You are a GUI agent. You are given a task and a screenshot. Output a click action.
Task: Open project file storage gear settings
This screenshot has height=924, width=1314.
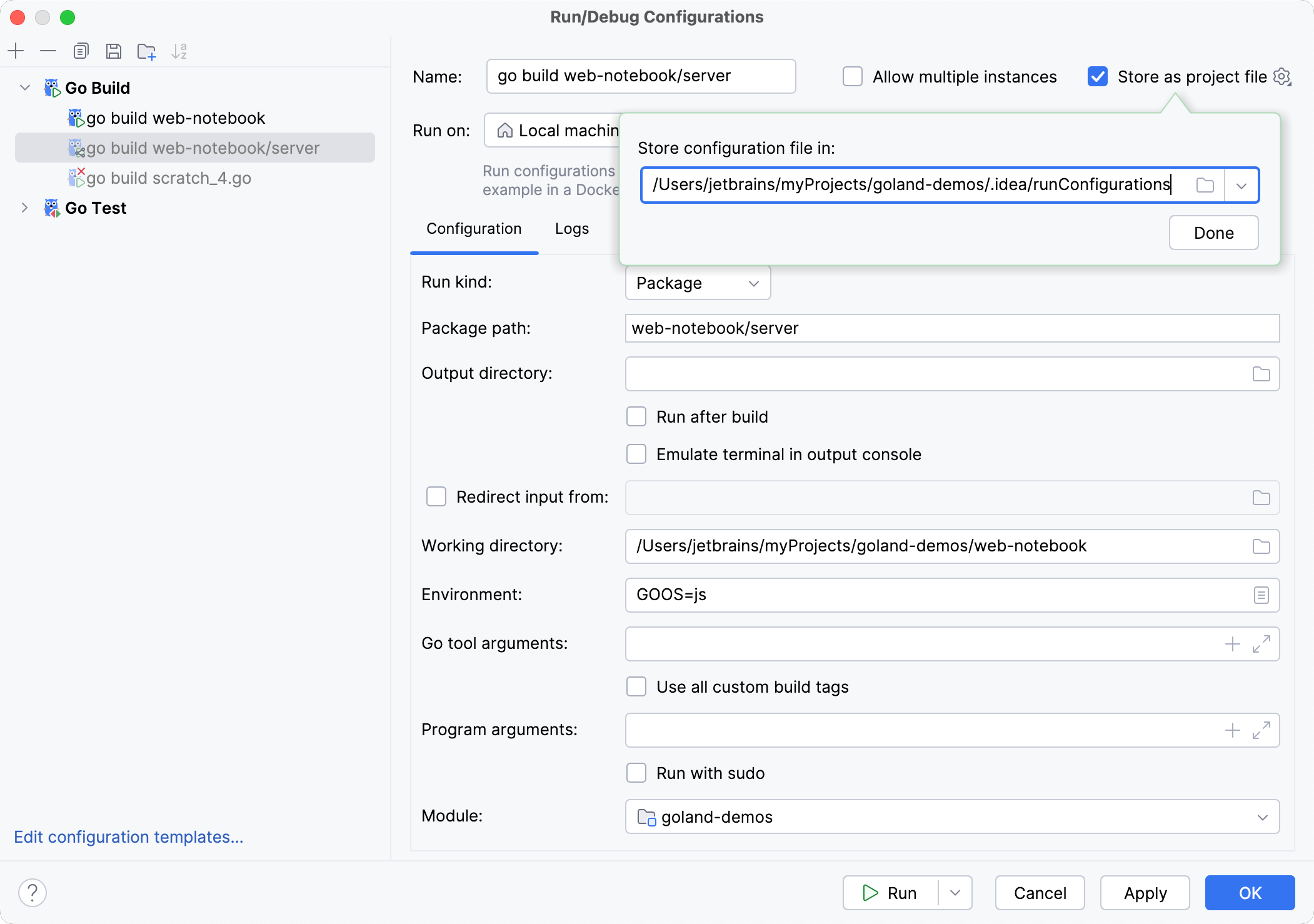(1282, 76)
